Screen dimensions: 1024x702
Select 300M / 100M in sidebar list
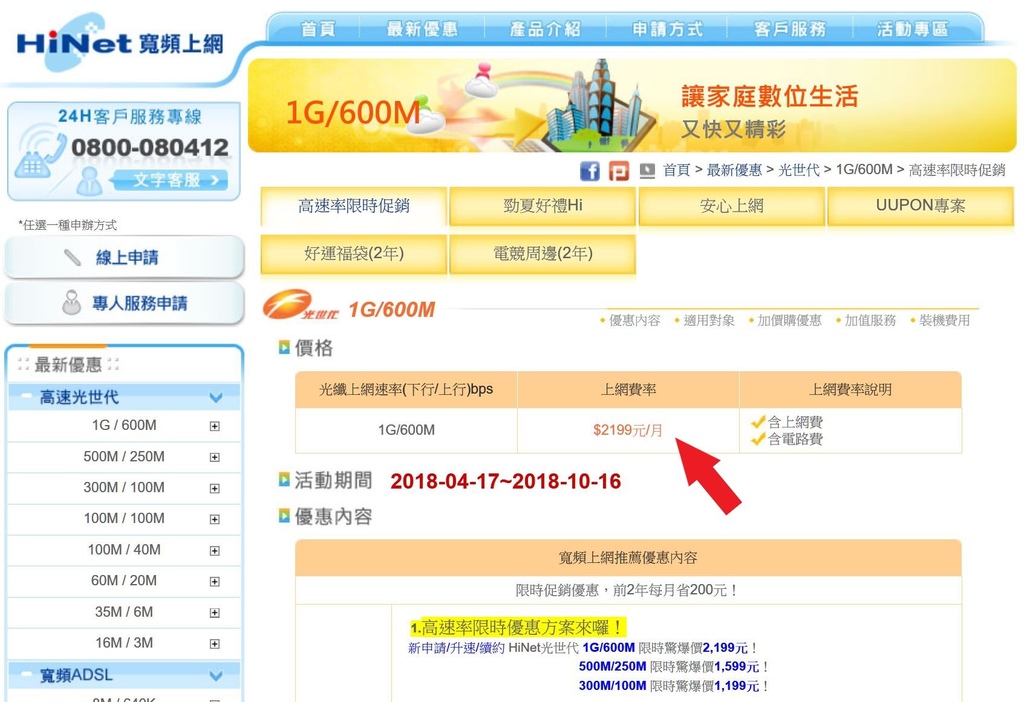point(124,488)
